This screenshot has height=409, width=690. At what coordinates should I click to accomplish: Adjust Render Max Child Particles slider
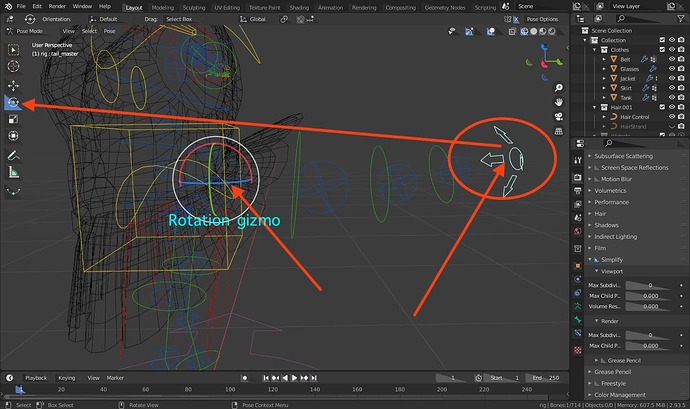(650, 346)
